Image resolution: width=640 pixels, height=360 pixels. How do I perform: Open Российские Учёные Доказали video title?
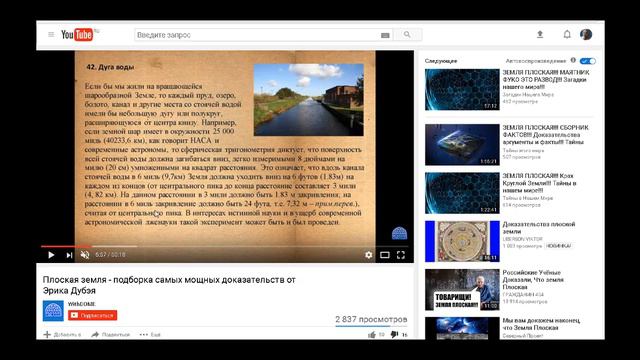533,280
